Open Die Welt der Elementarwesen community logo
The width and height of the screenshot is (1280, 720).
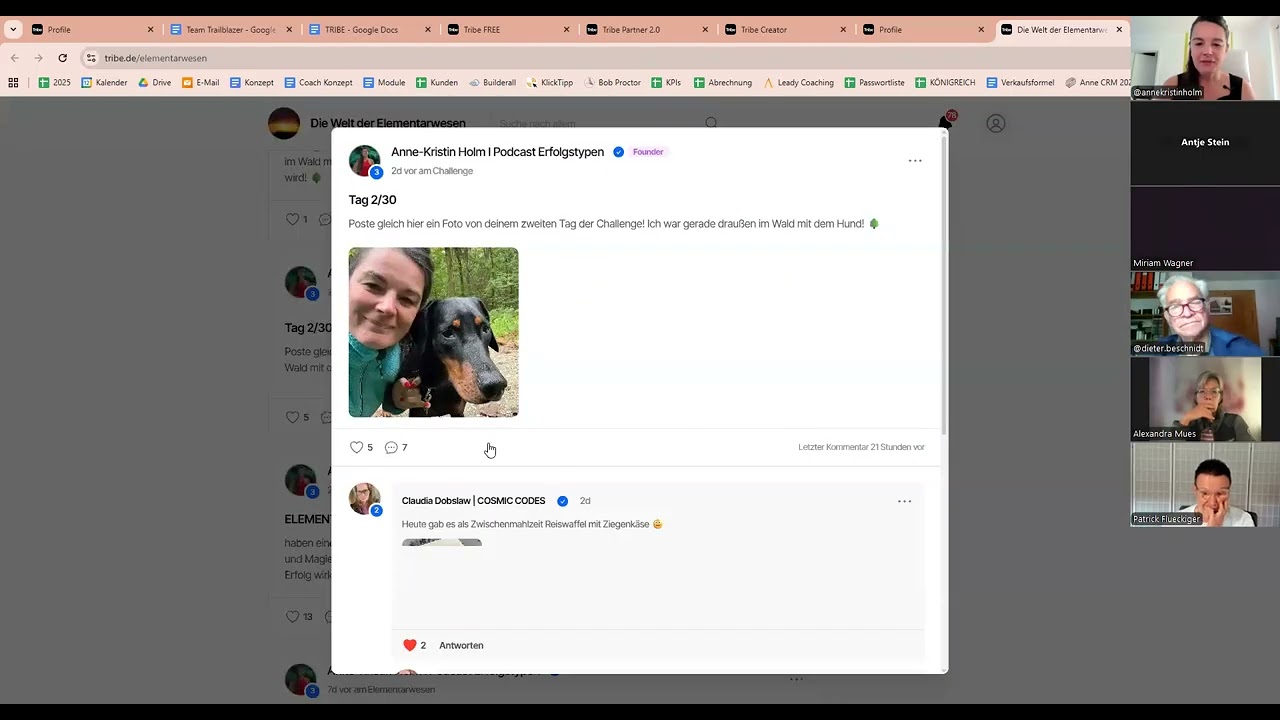tap(284, 123)
